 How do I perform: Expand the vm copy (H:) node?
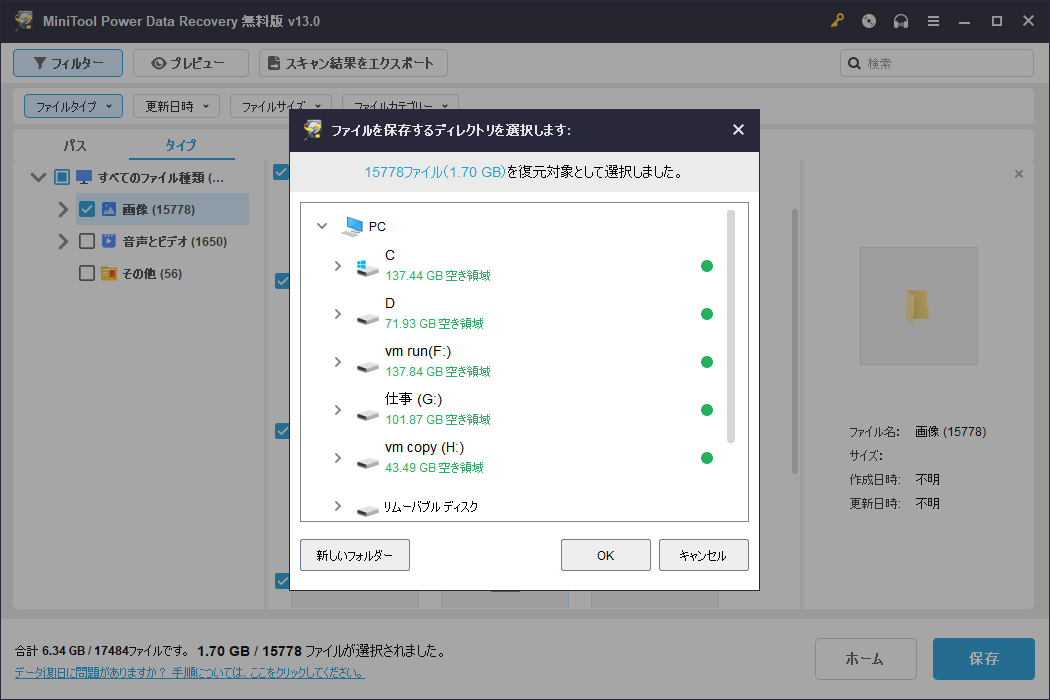[338, 458]
